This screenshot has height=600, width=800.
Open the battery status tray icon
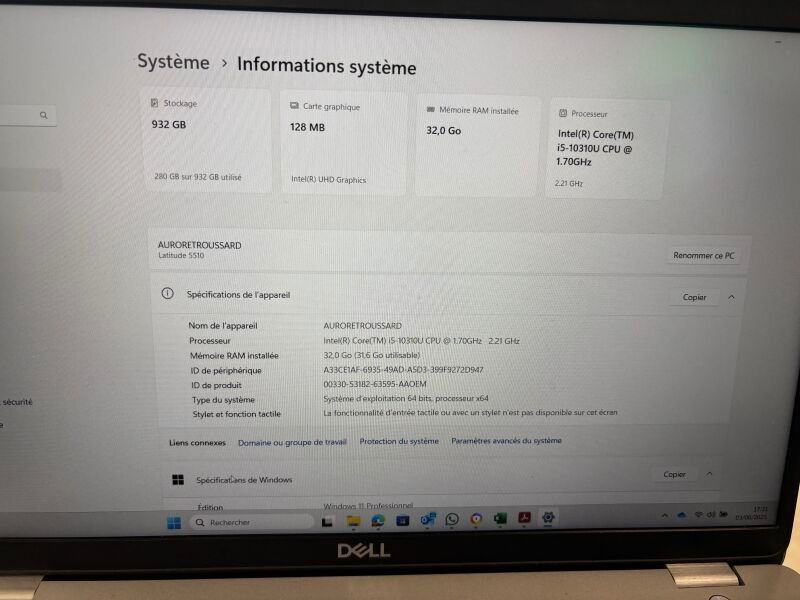point(723,514)
